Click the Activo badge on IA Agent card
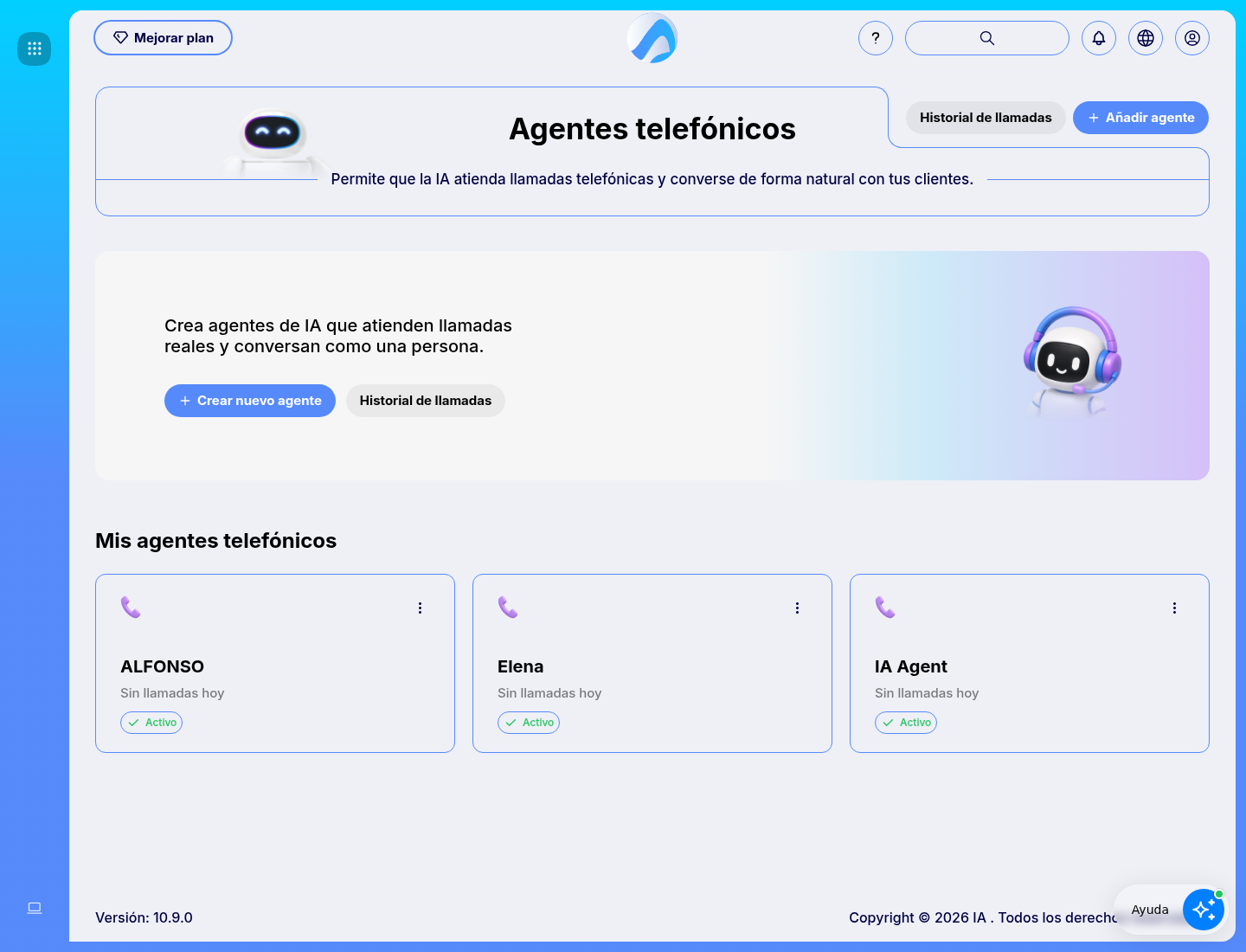The image size is (1246, 952). point(906,723)
